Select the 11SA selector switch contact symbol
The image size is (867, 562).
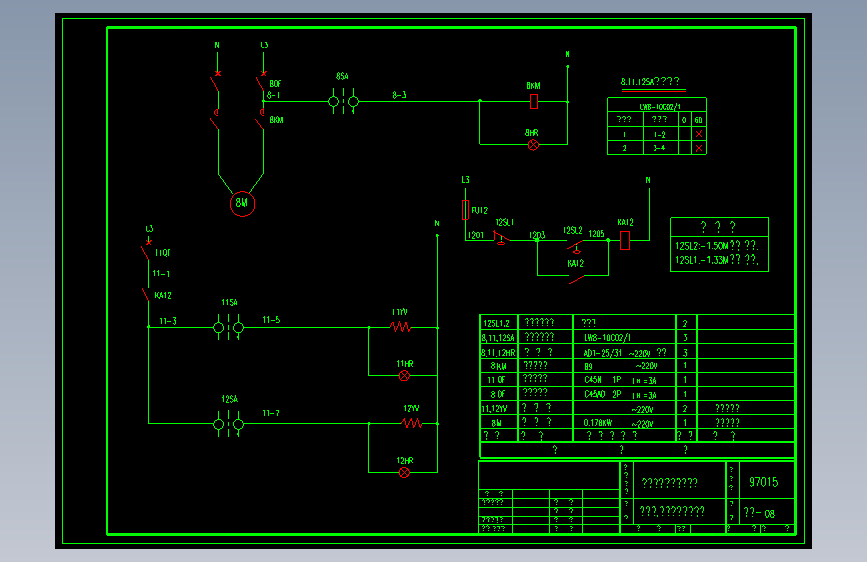tap(228, 327)
